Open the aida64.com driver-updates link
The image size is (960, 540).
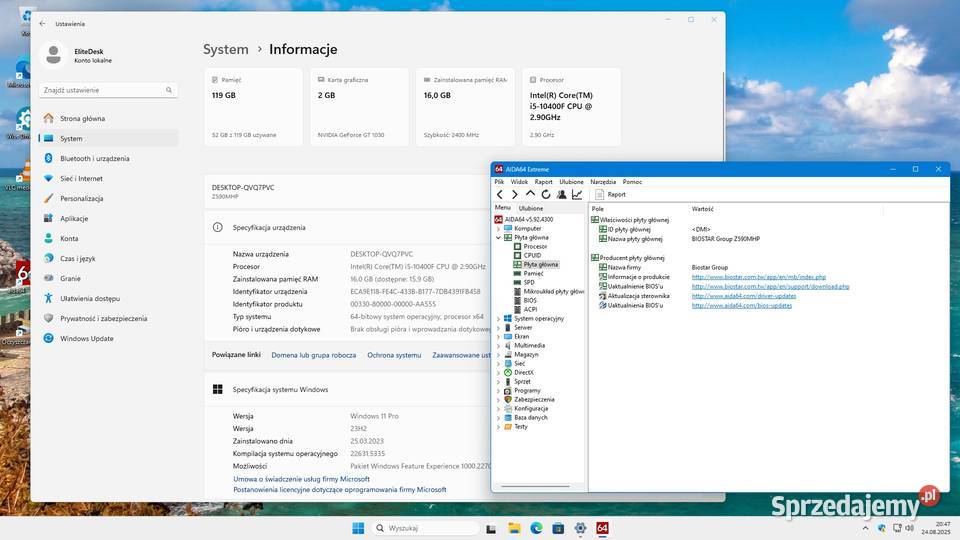[x=744, y=296]
